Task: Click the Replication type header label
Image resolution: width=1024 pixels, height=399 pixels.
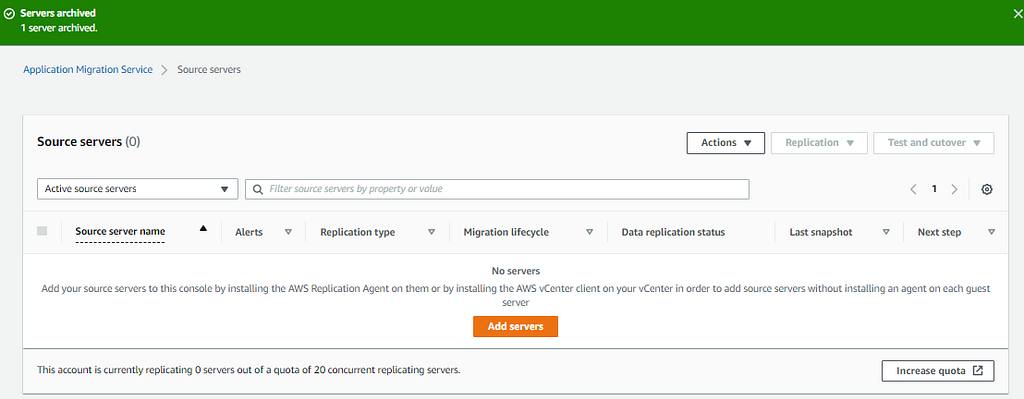Action: (x=357, y=232)
